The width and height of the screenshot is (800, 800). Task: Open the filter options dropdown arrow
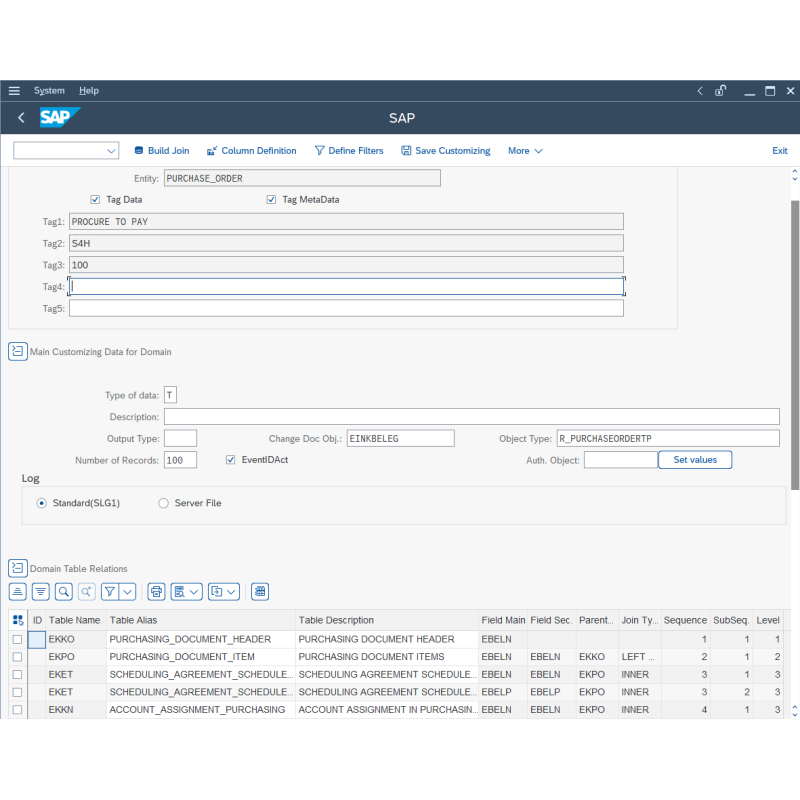coord(128,592)
